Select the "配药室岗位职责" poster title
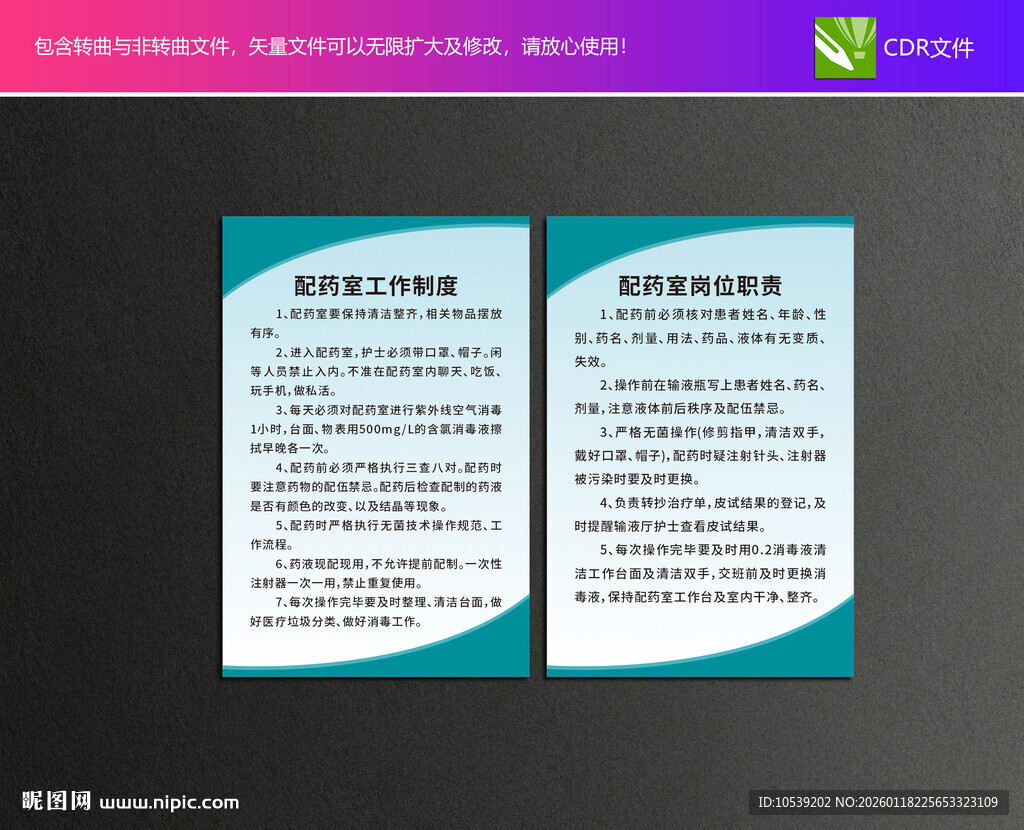This screenshot has height=830, width=1024. (699, 285)
